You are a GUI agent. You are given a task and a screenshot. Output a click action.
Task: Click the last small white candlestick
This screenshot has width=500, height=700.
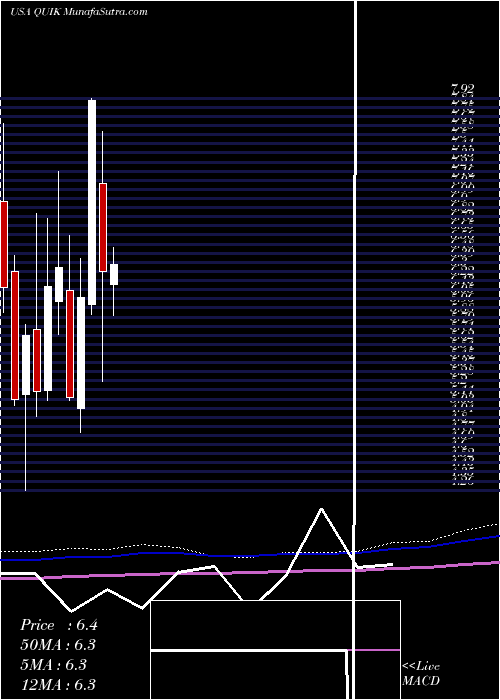[114, 274]
